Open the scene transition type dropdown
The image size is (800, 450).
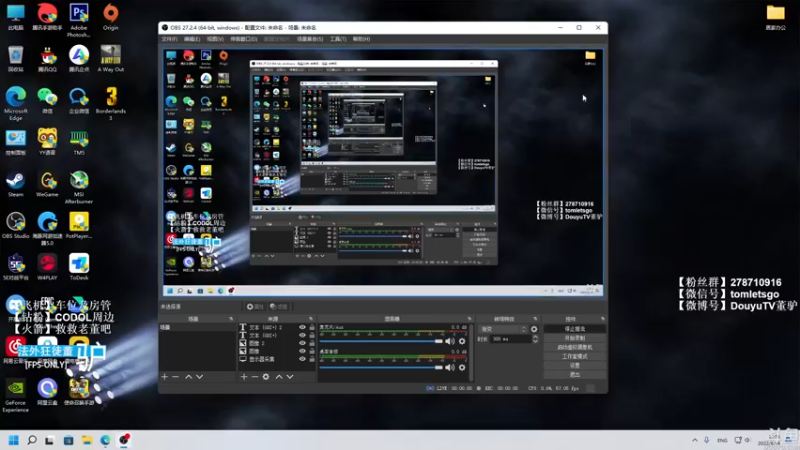pos(504,330)
